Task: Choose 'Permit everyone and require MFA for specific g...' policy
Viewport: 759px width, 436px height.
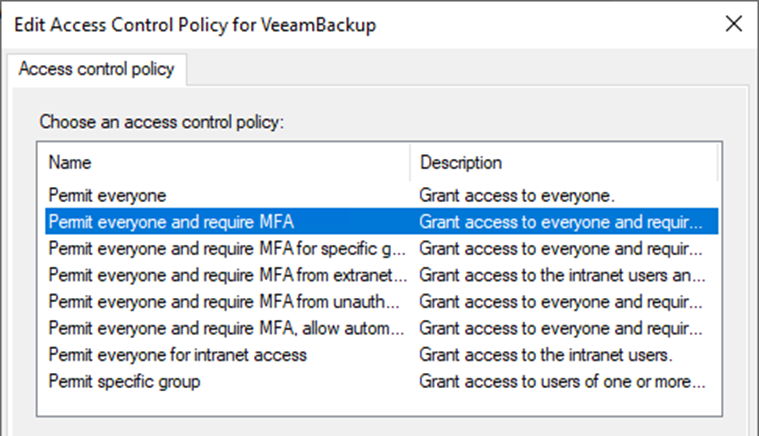Action: (227, 247)
